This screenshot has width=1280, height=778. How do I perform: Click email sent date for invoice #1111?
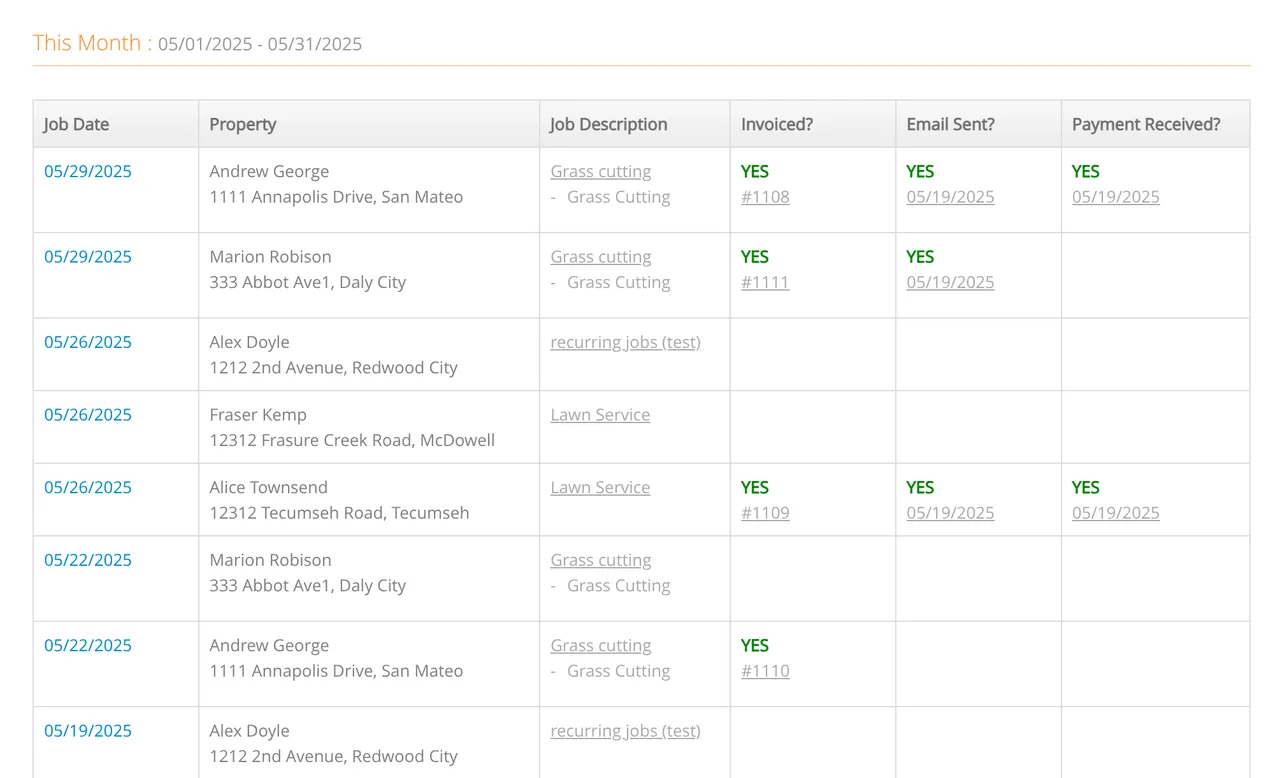click(x=950, y=282)
